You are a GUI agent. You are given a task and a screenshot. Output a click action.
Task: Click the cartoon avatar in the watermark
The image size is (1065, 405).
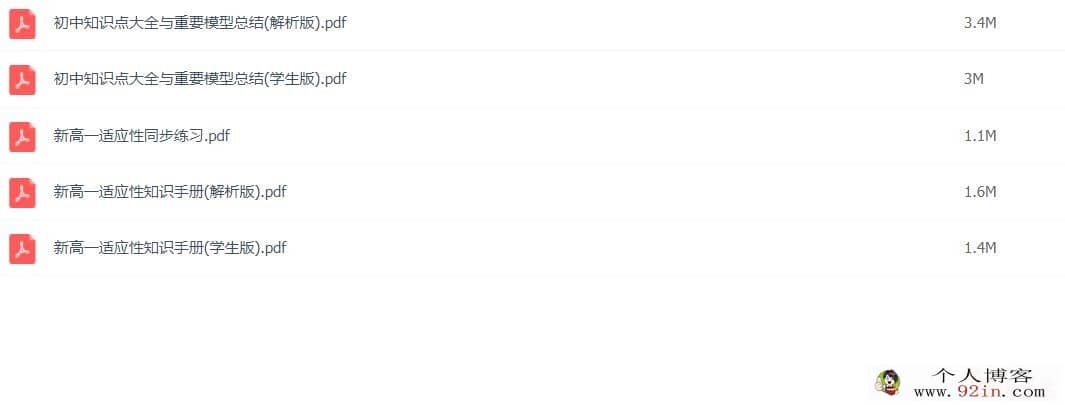[x=887, y=383]
